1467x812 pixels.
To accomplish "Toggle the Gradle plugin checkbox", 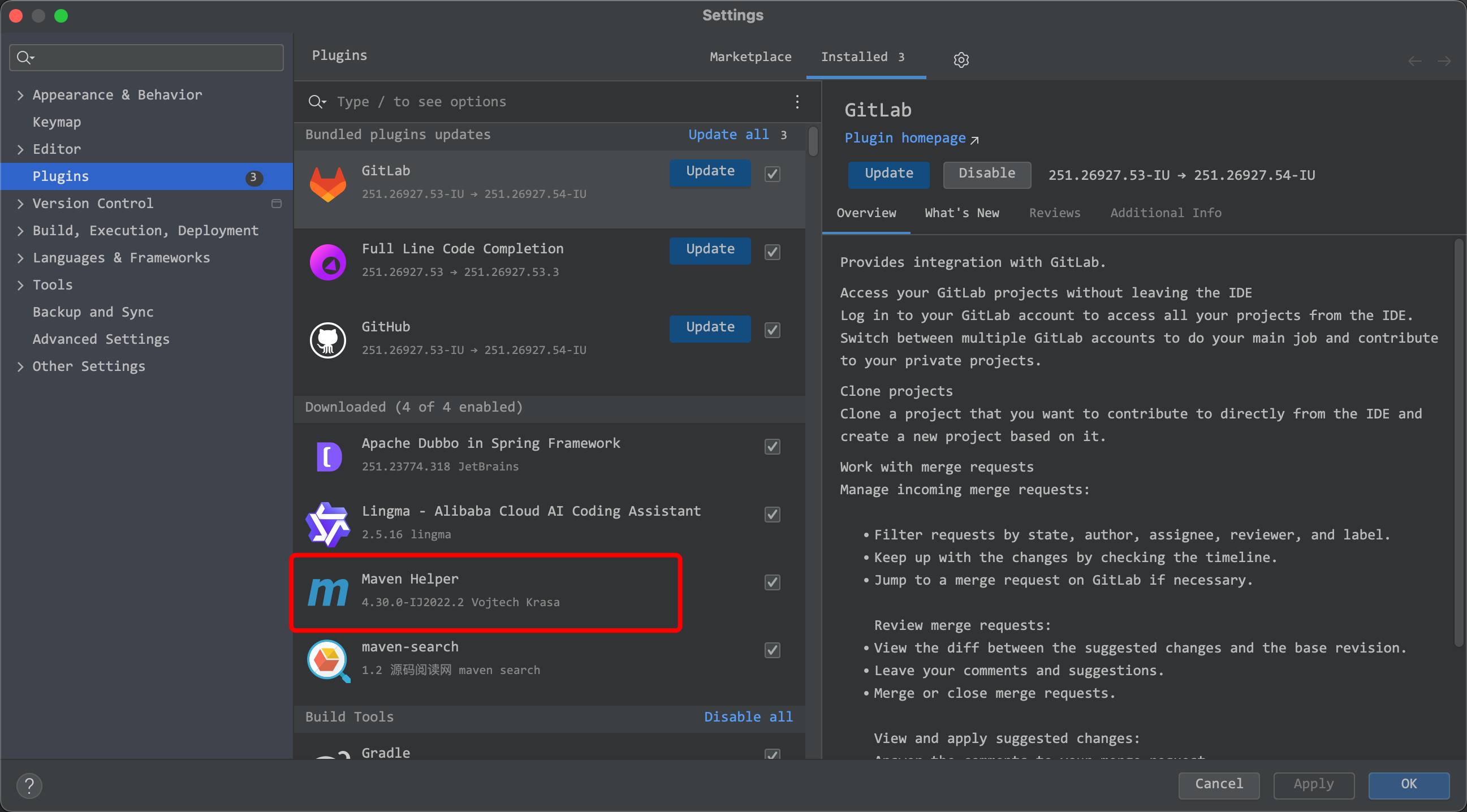I will 771,754.
